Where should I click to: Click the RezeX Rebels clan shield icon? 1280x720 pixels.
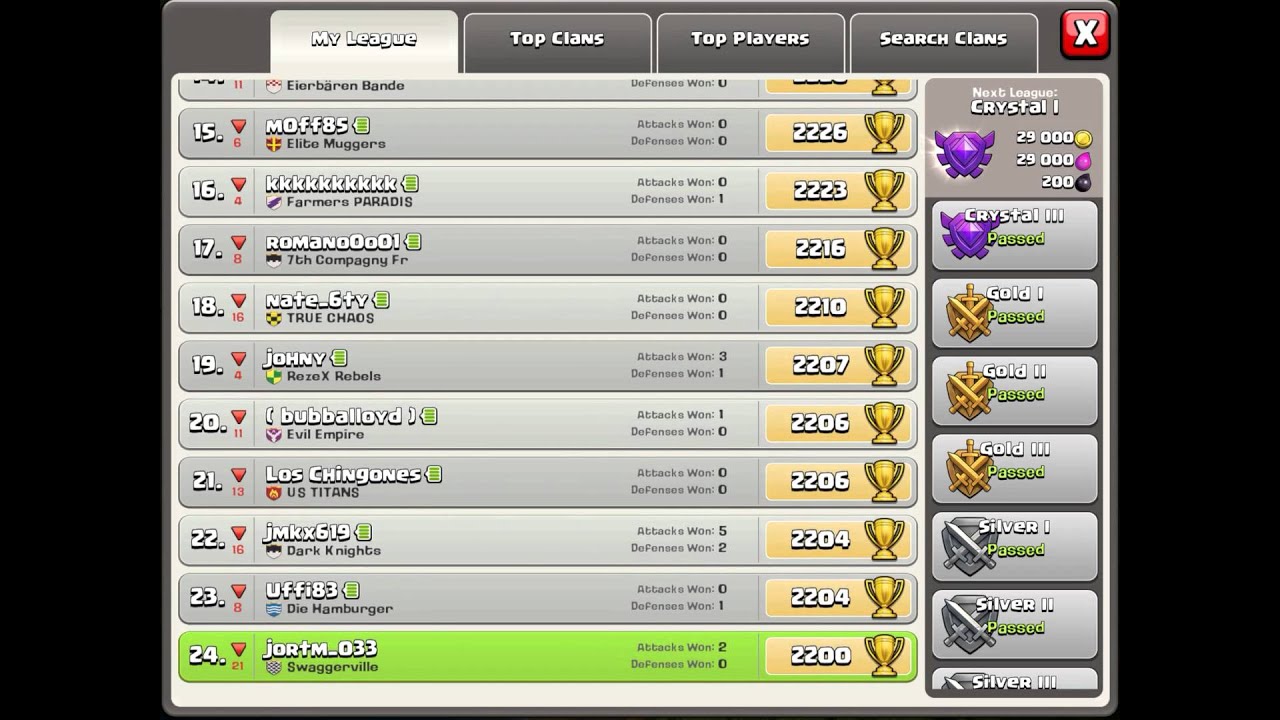point(274,377)
